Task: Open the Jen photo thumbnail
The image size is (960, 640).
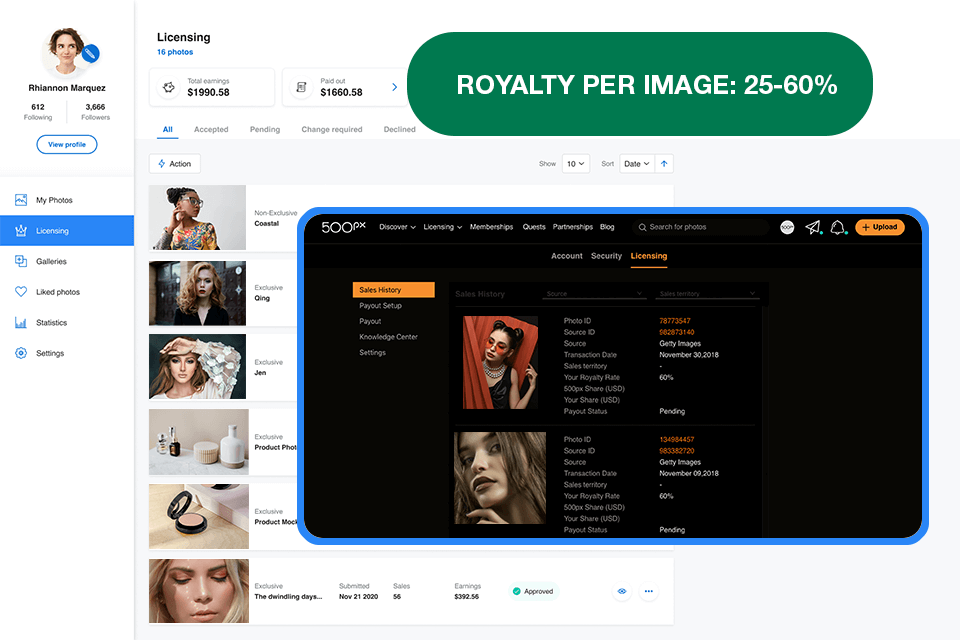Action: pyautogui.click(x=198, y=366)
